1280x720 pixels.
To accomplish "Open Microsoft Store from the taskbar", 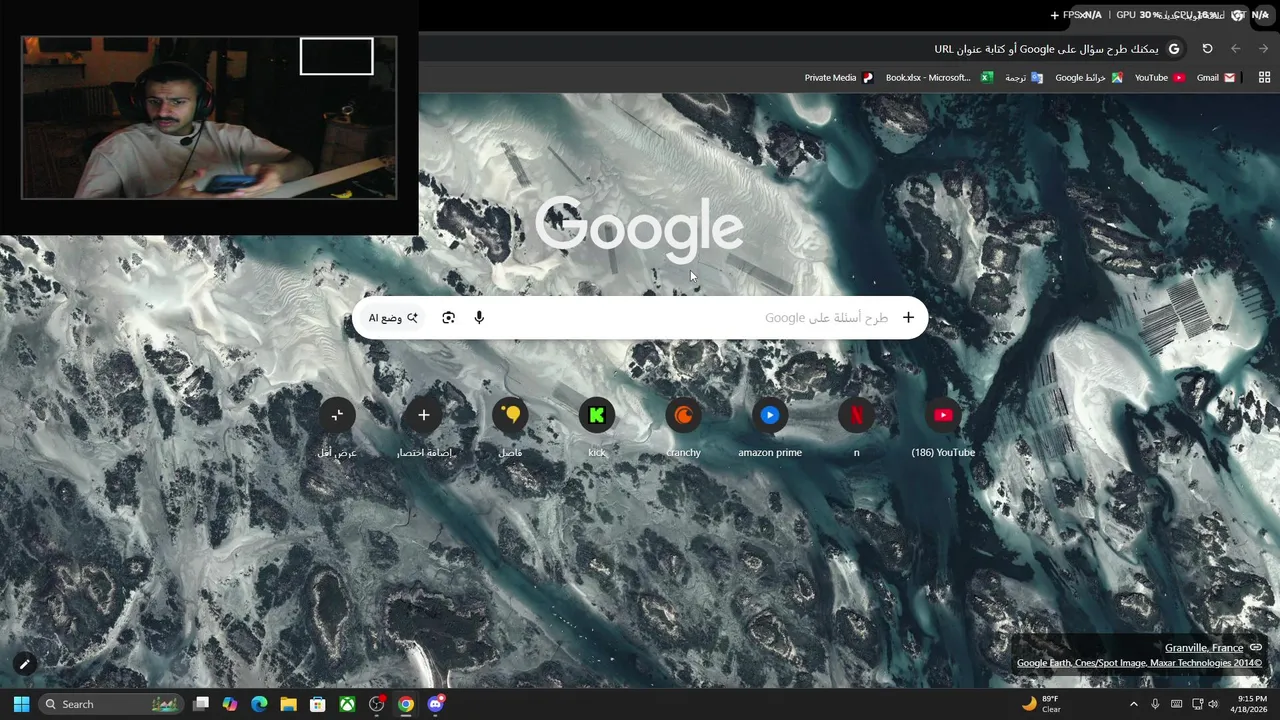I will pos(318,704).
